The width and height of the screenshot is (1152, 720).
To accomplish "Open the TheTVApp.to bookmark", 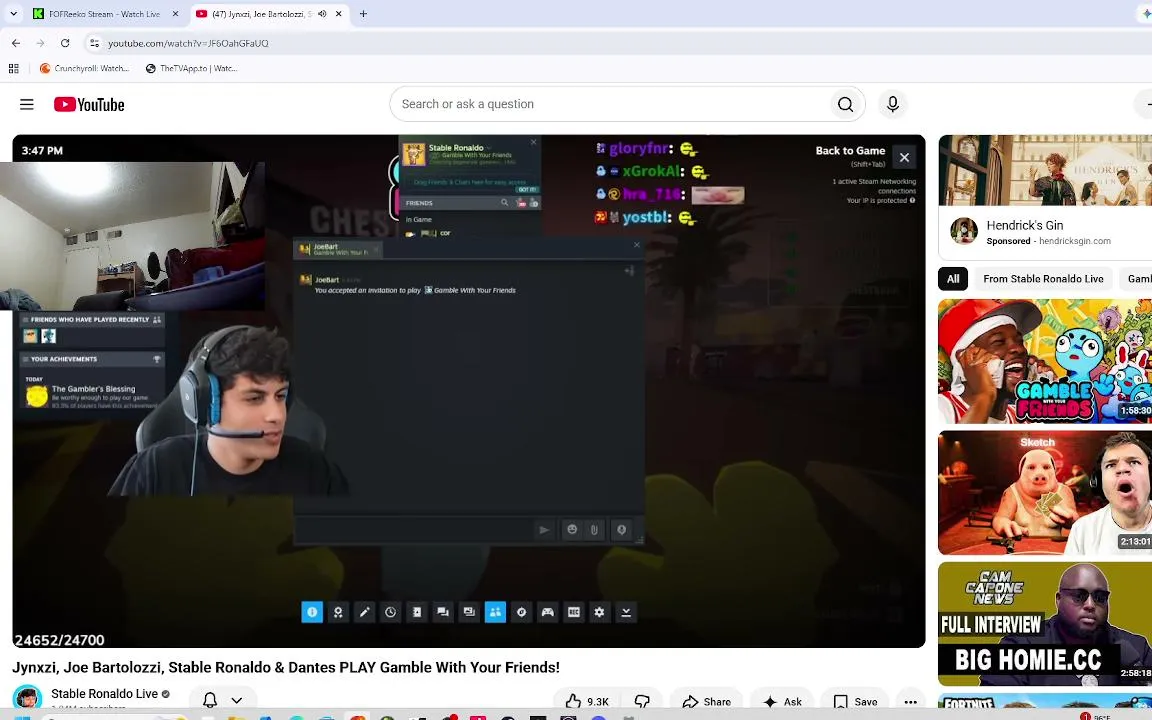I will [x=191, y=68].
